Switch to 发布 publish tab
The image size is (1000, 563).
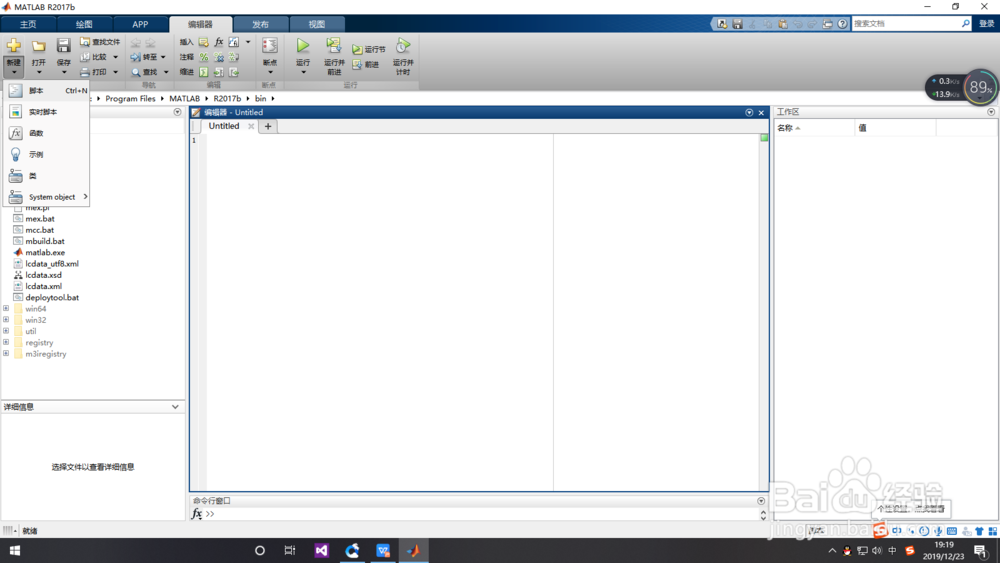coord(260,24)
